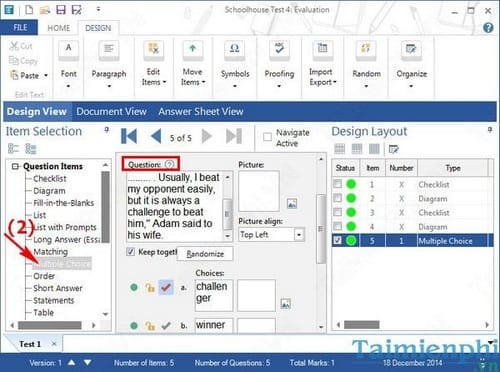Click the Item Selection horizontal scrollbar
The height and width of the screenshot is (372, 500).
point(53,325)
